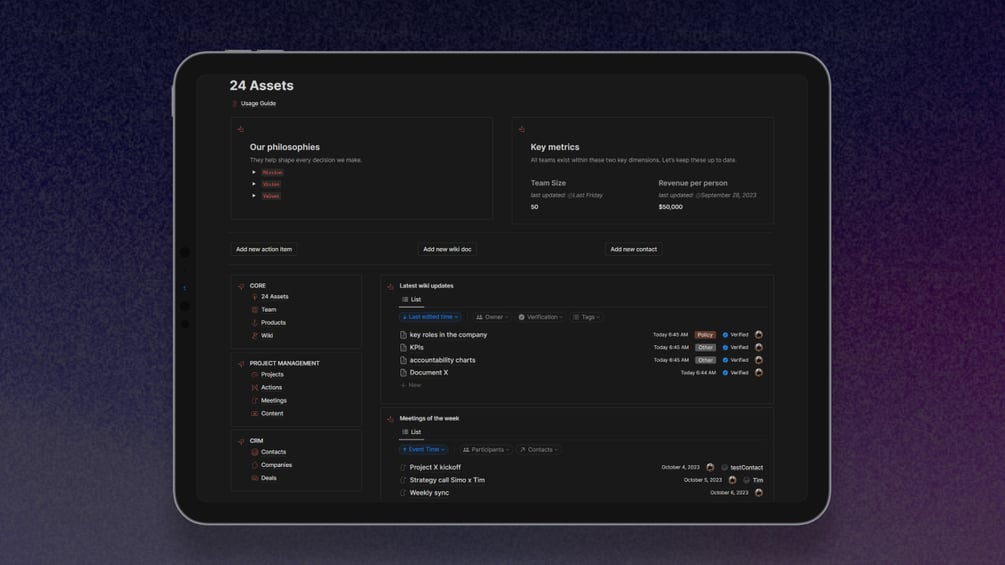Expand the Mission toggle under Our philosophies
The height and width of the screenshot is (565, 1005).
point(254,172)
